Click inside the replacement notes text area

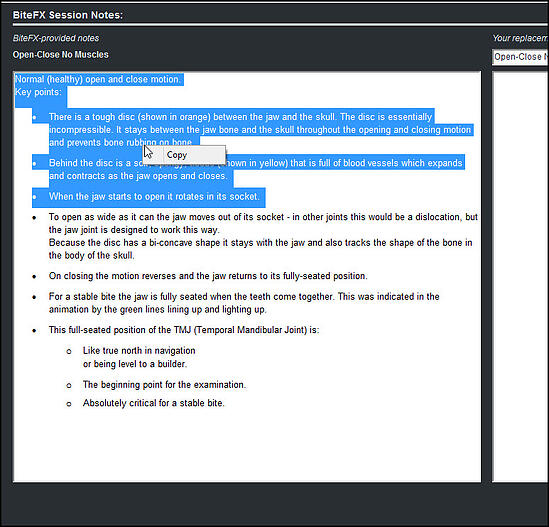521,277
